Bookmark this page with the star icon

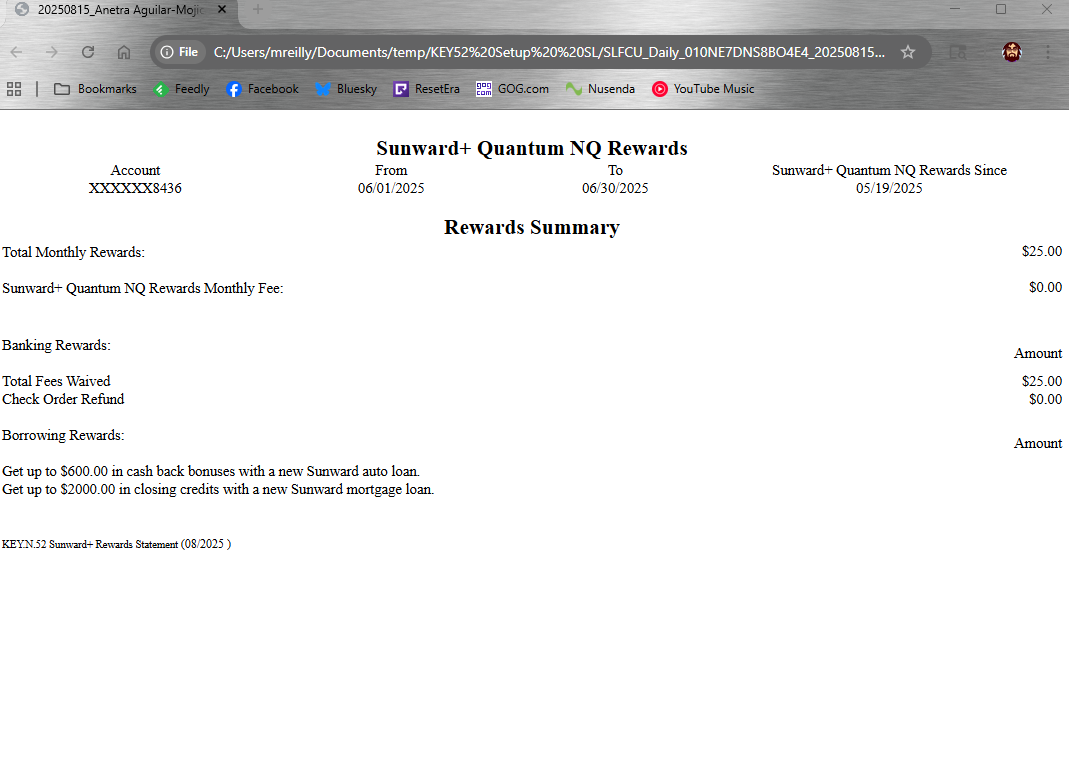click(x=907, y=52)
